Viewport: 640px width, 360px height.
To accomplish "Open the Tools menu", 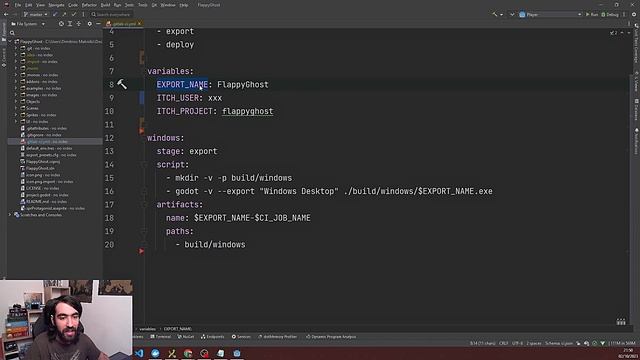I will (142, 5).
